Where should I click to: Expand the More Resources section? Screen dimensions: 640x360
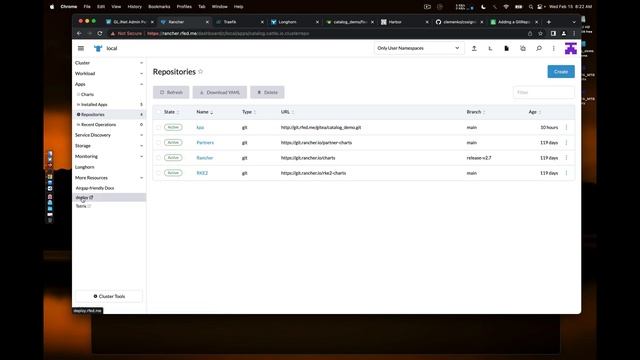point(109,178)
